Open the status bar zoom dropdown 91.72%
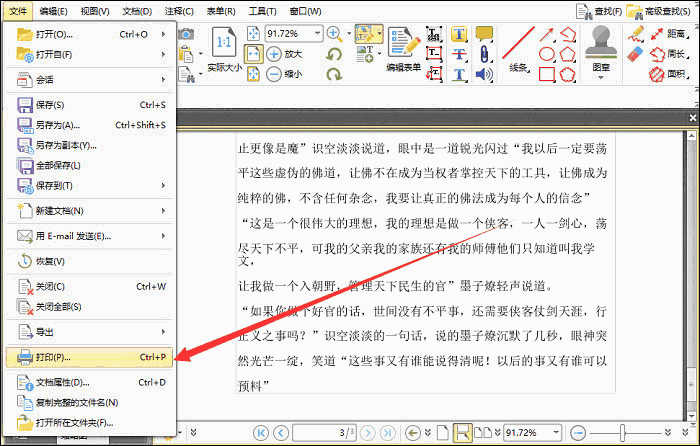This screenshot has height=446, width=700. [556, 432]
